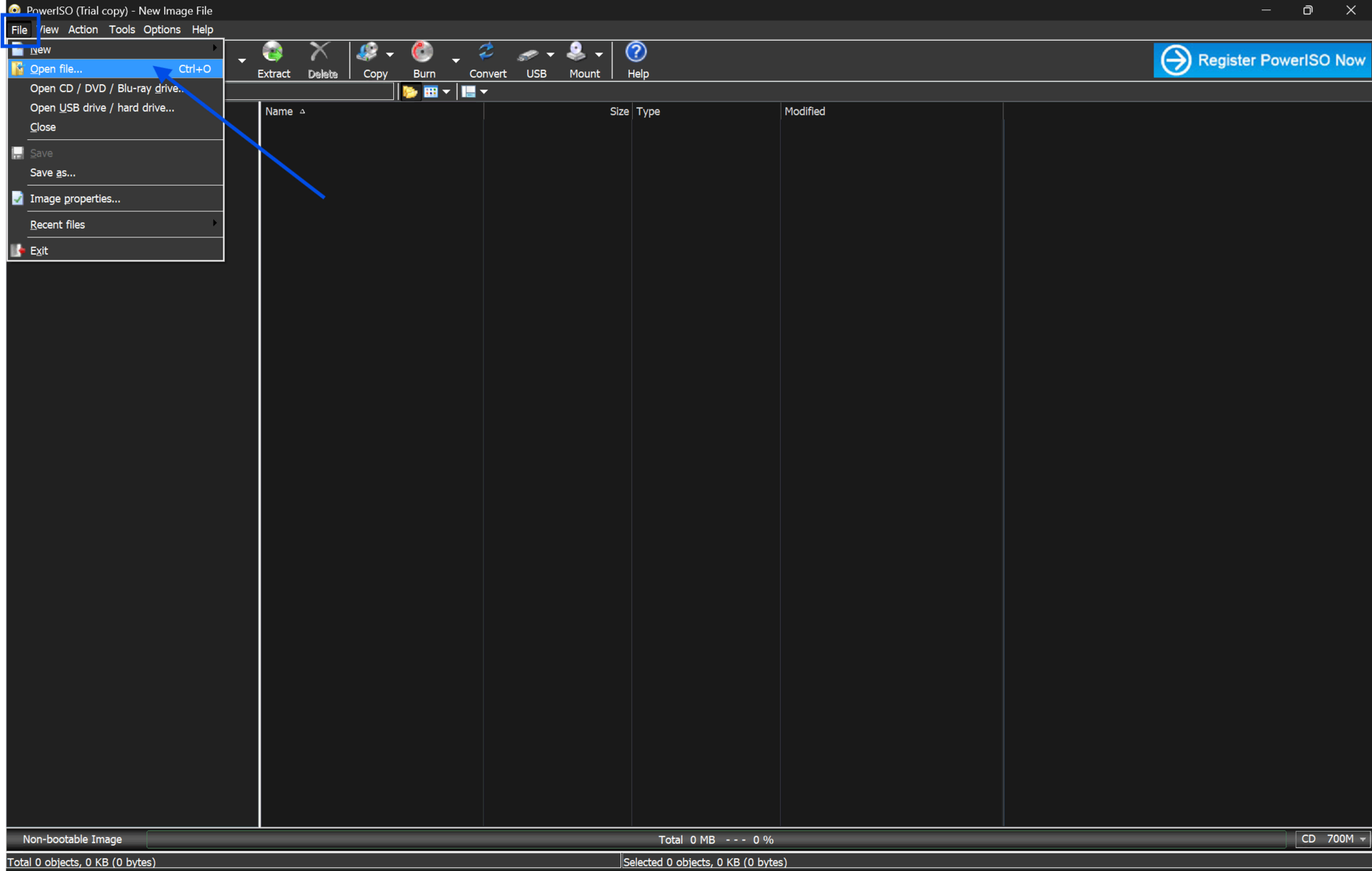Viewport: 1372px width, 871px height.
Task: Click the Mount virtual drive icon
Action: [x=577, y=53]
